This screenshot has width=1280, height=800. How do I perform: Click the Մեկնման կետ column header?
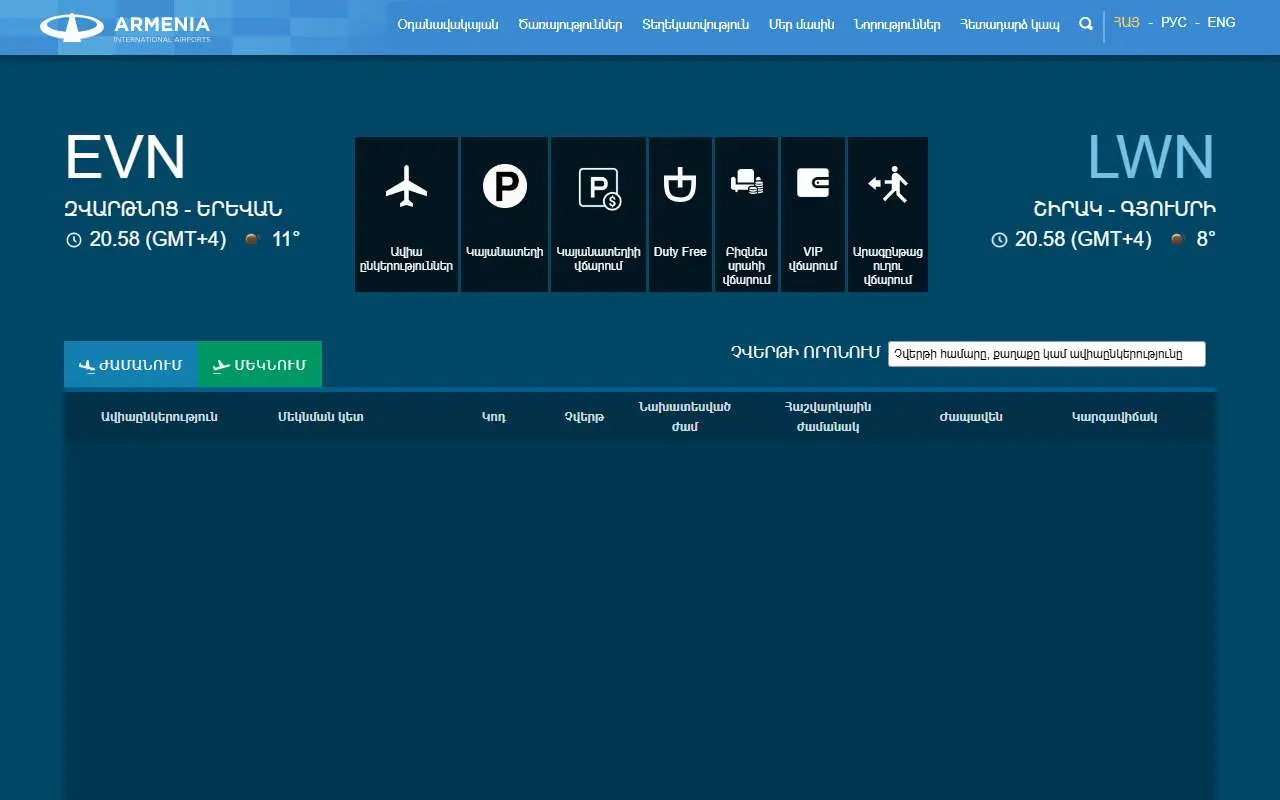pyautogui.click(x=321, y=417)
